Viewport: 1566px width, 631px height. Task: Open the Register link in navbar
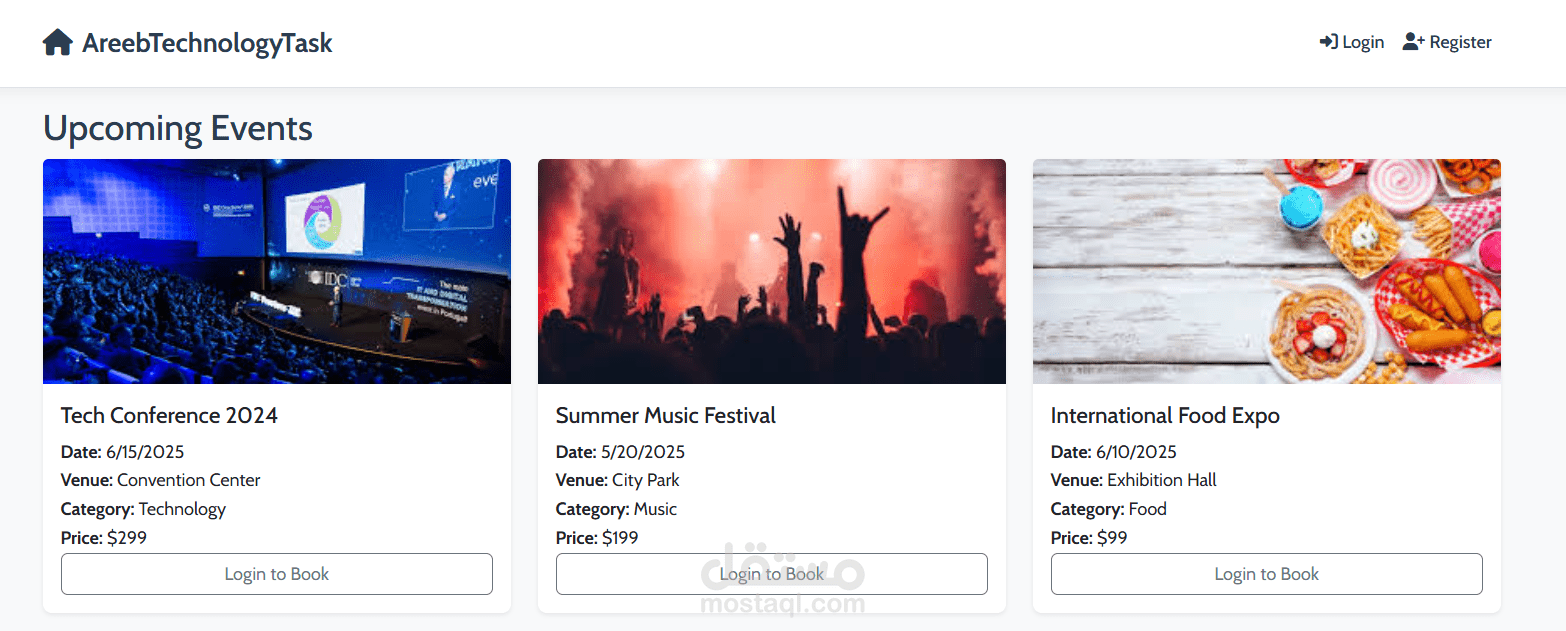point(1447,42)
